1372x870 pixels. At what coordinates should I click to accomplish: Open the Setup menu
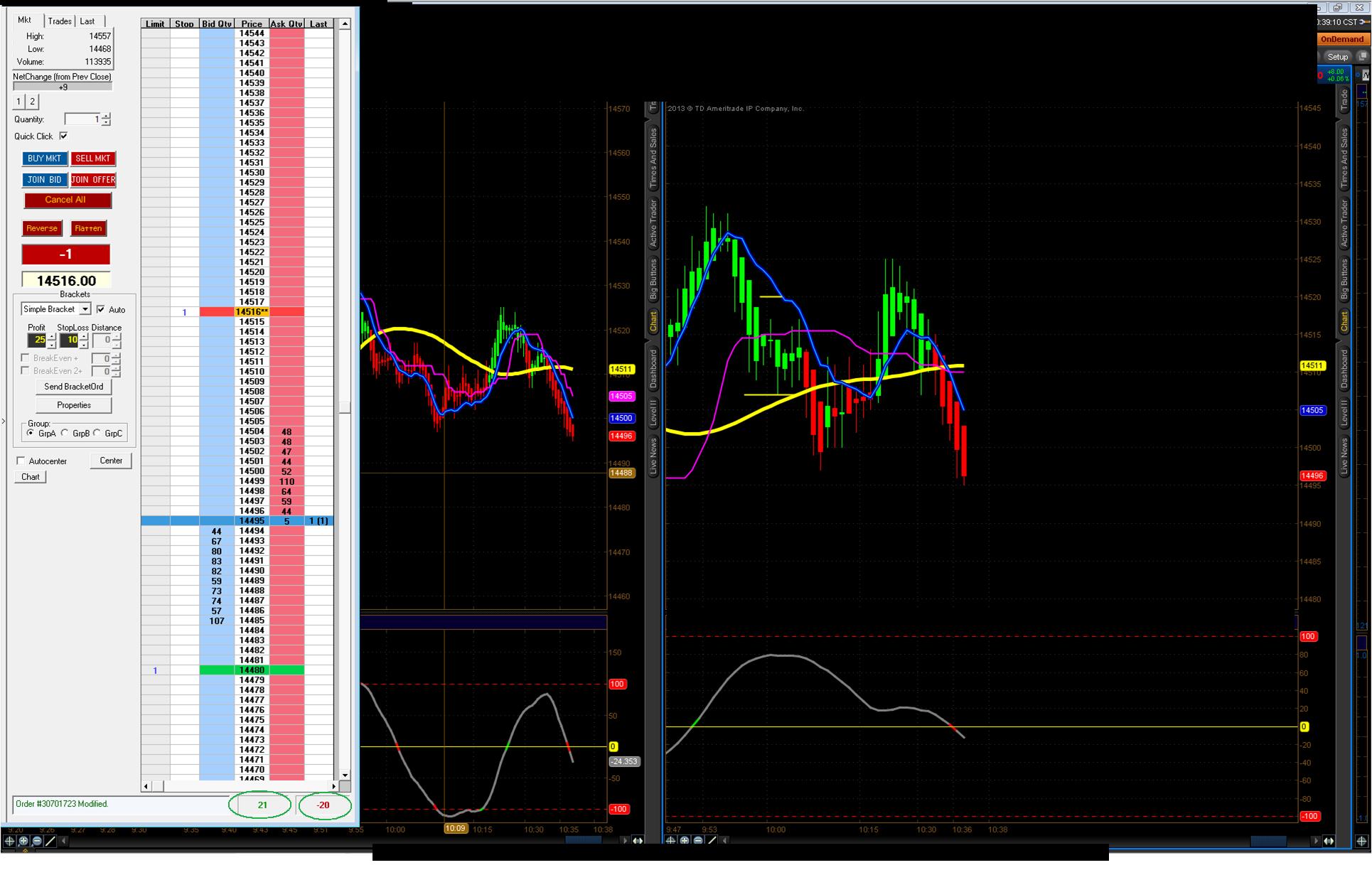1337,56
